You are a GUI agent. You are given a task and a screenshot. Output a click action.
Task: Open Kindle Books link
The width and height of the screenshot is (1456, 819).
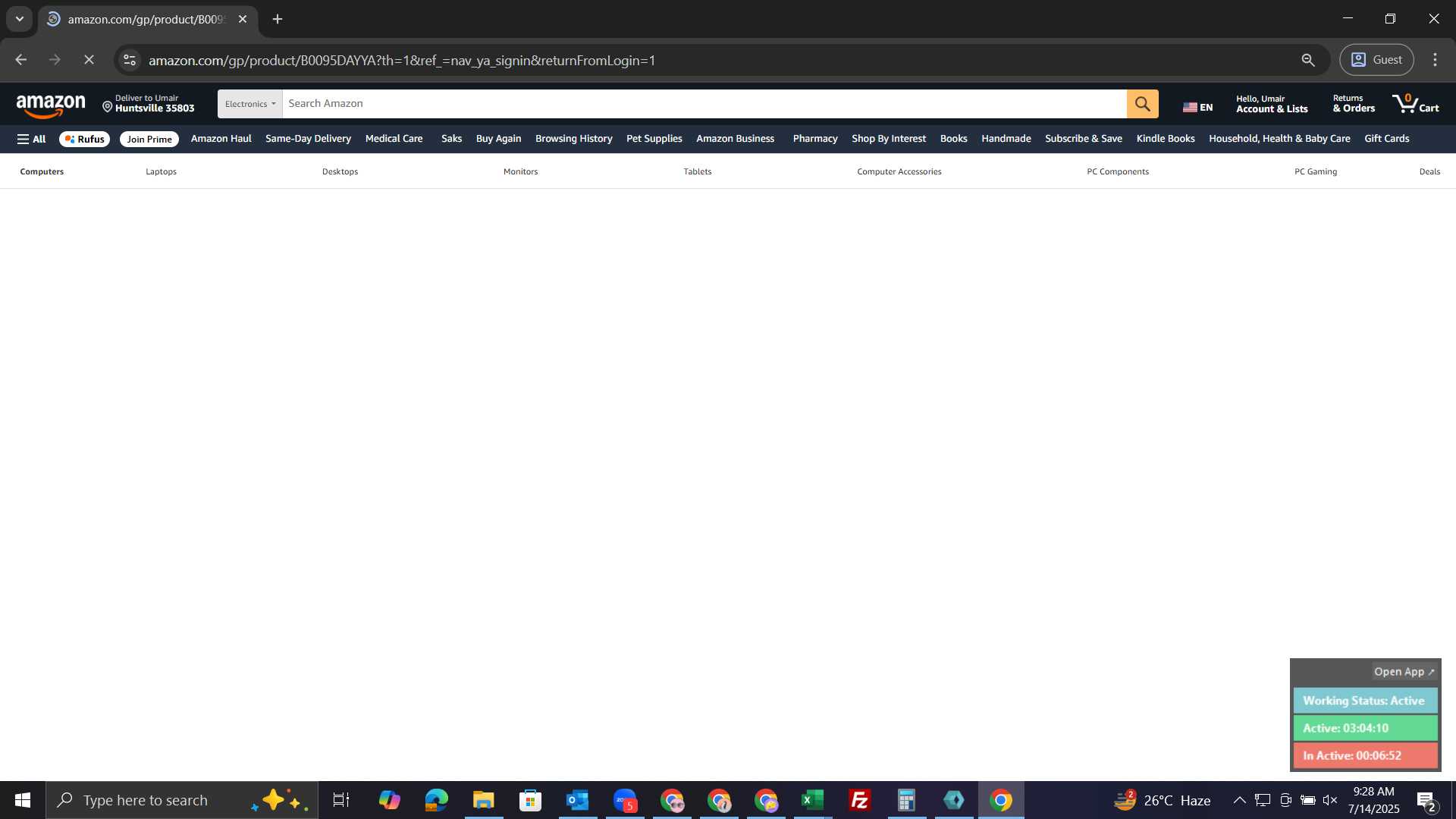click(1165, 139)
